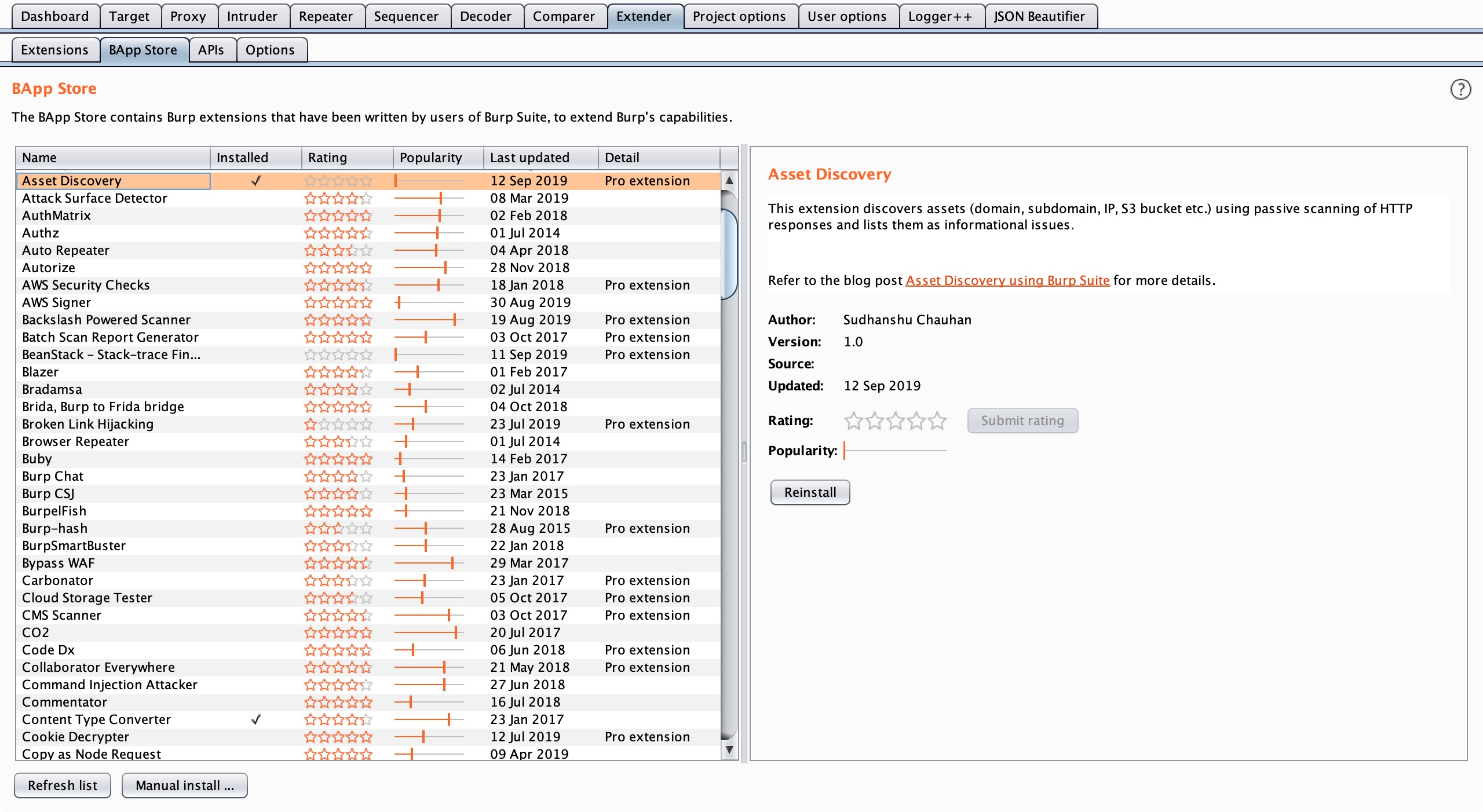This screenshot has width=1483, height=812.
Task: Sort extensions by Last updated column
Action: pos(540,158)
